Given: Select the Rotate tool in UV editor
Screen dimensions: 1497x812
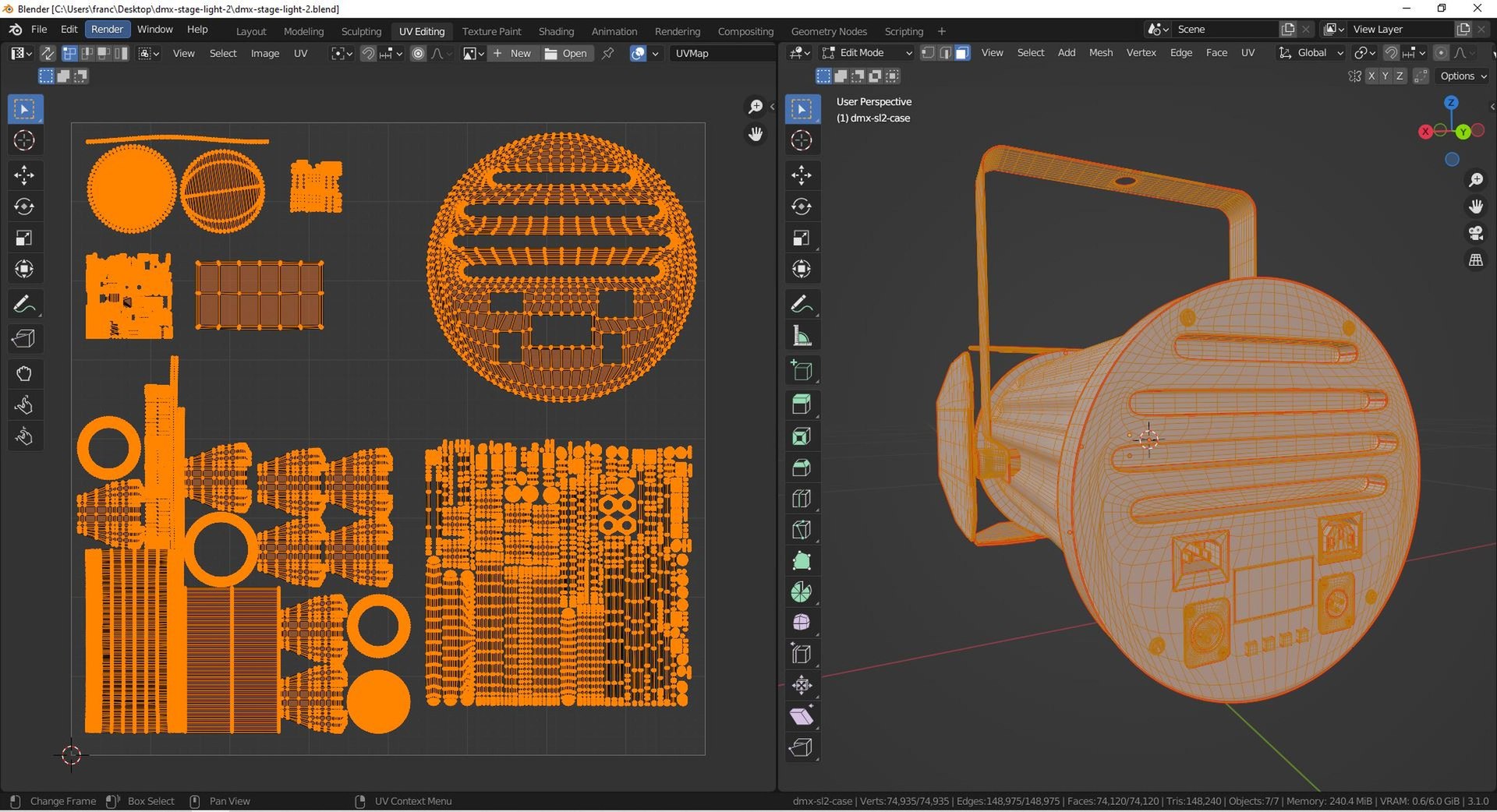Looking at the screenshot, I should pos(24,207).
